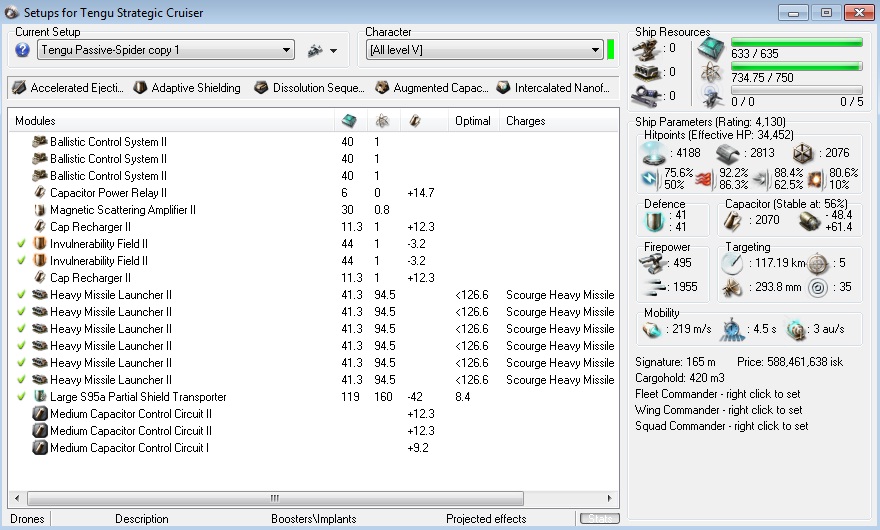Toggle first Heavy Missile Launcher II checkmark

coord(21,295)
